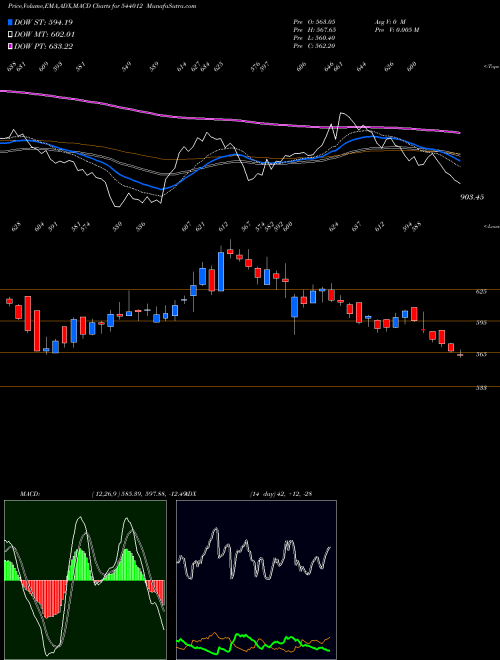Click the magenta DOW PT legend swatch

tap(10, 46)
